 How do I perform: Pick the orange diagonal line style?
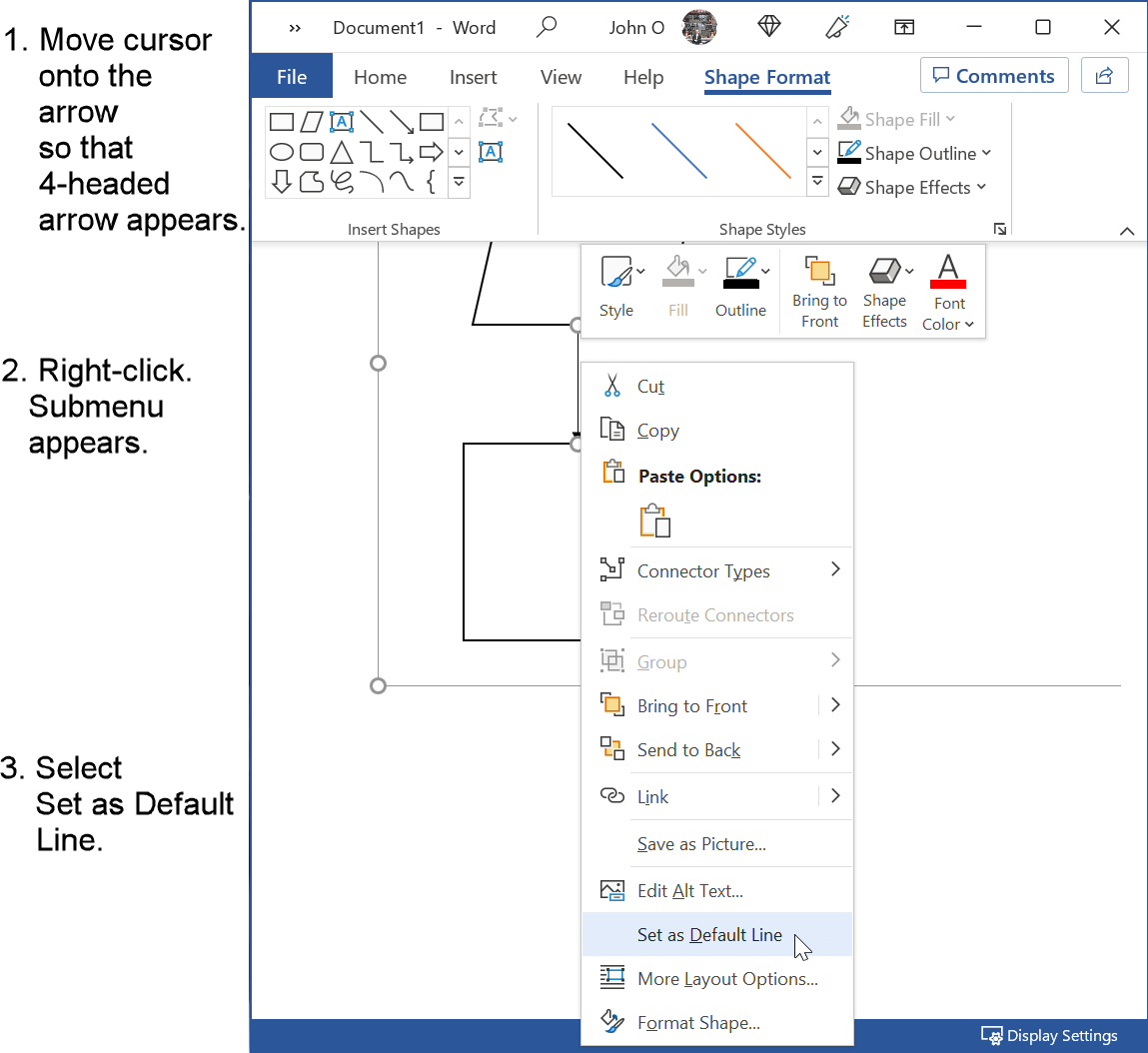click(762, 151)
